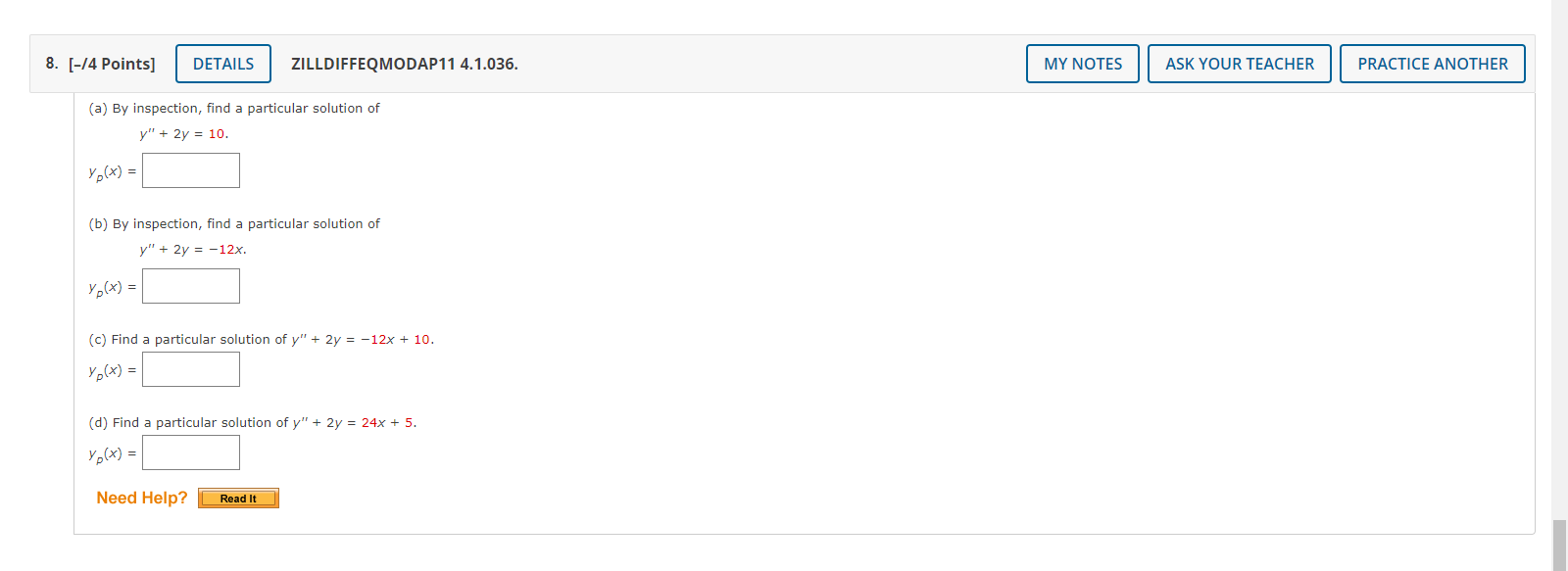The height and width of the screenshot is (571, 1568).
Task: Select the problem number 8 label
Action: 49,63
